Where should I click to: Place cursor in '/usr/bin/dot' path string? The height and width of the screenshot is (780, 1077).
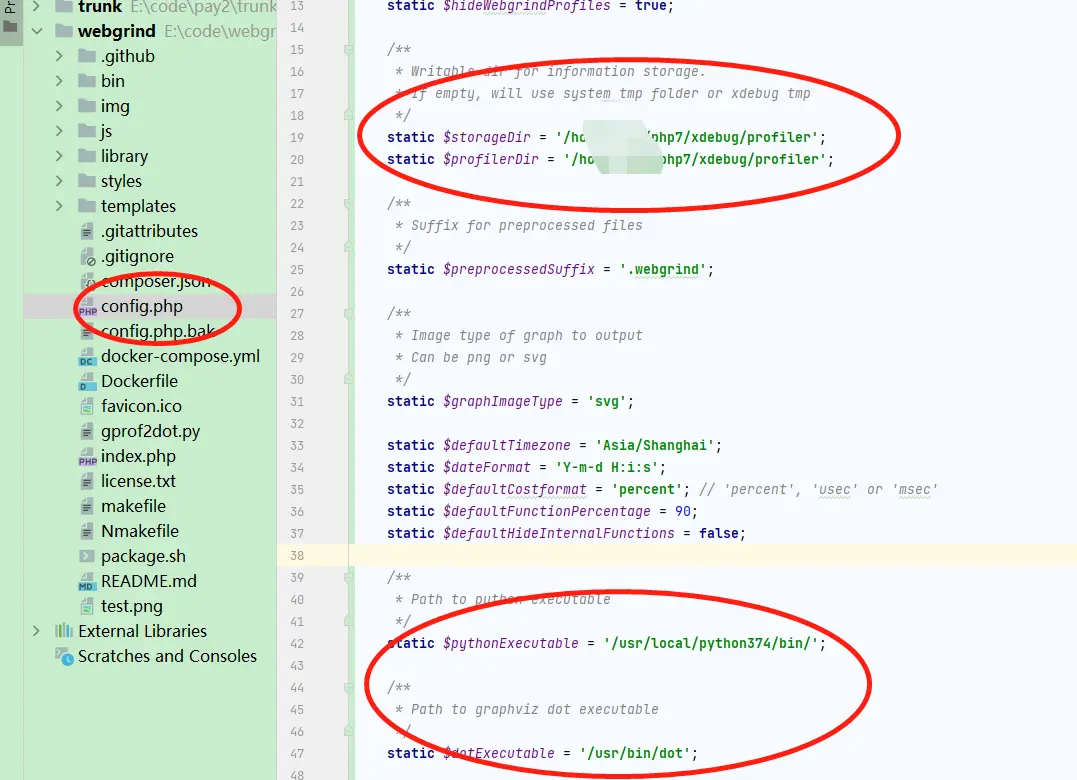click(635, 753)
